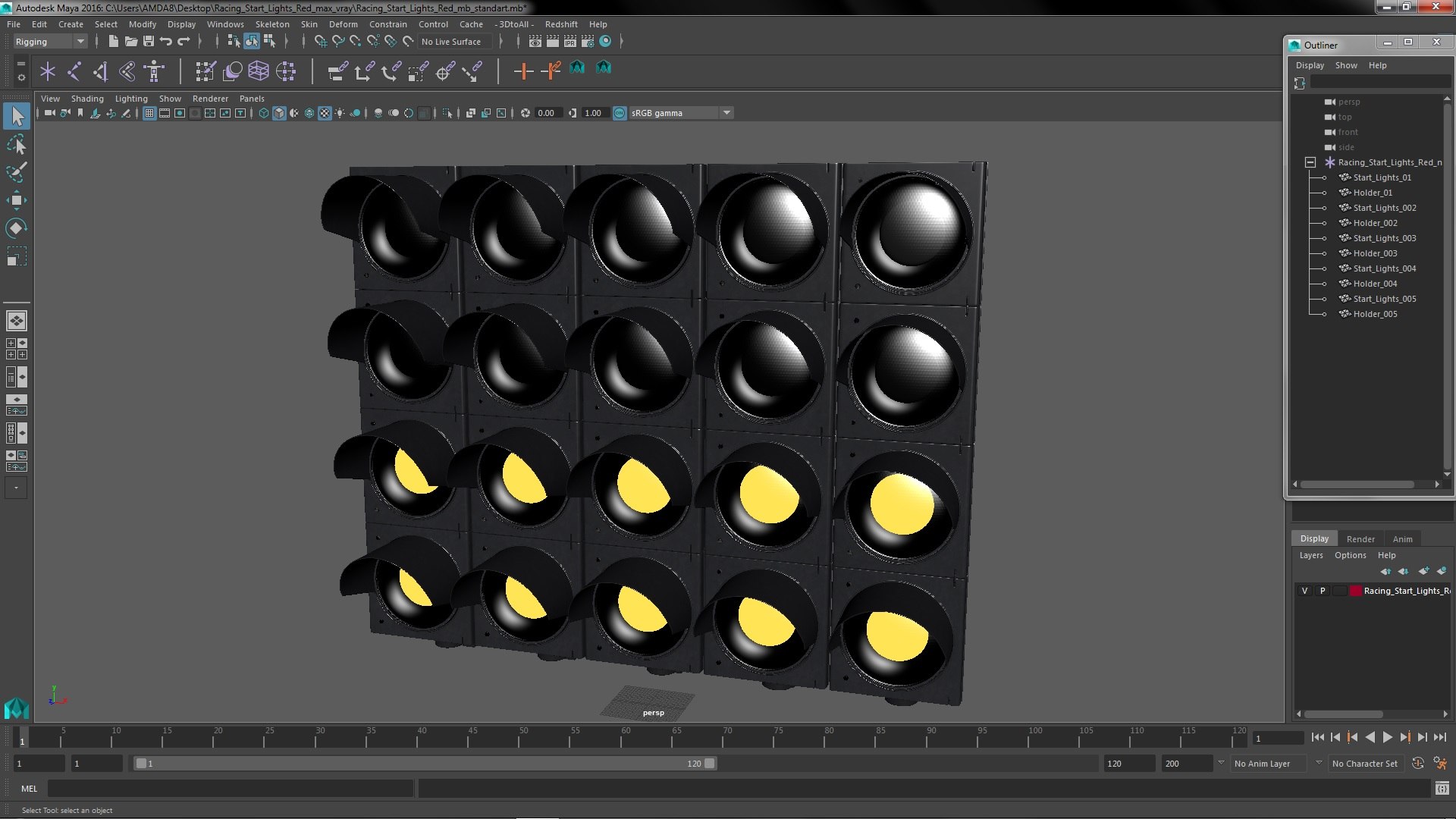Click the red layer color swatch

[1355, 591]
